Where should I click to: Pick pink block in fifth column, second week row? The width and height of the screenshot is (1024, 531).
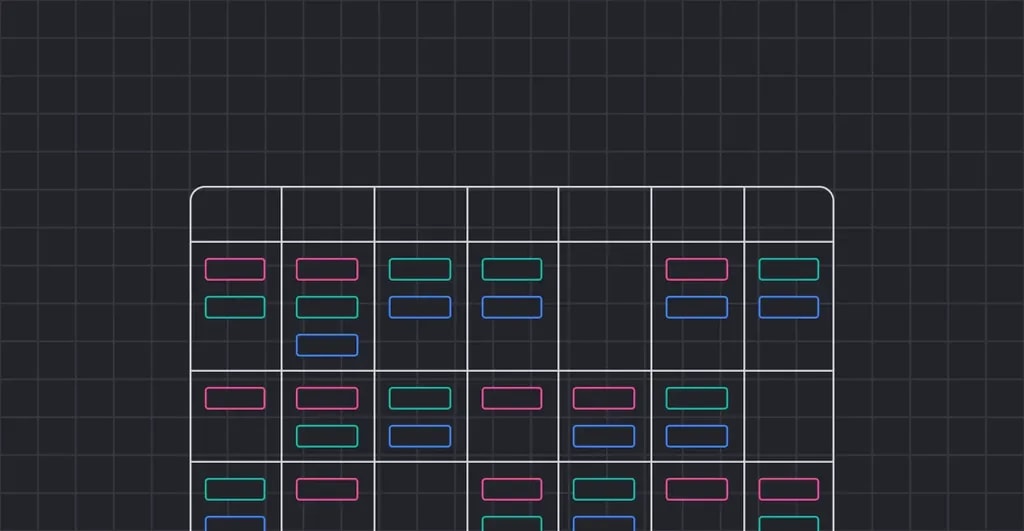coord(604,398)
